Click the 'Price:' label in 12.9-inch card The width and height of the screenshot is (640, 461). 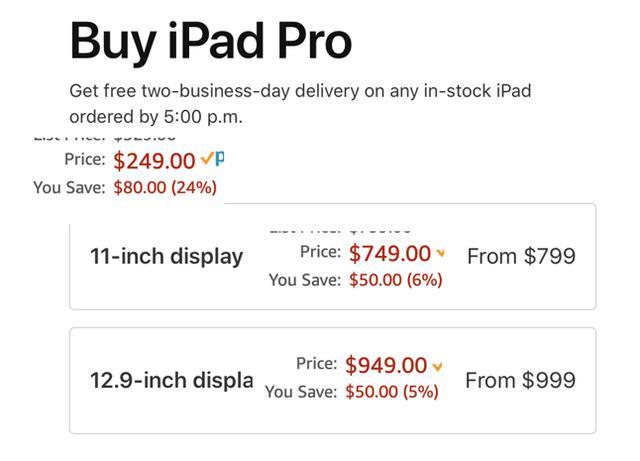pos(317,363)
